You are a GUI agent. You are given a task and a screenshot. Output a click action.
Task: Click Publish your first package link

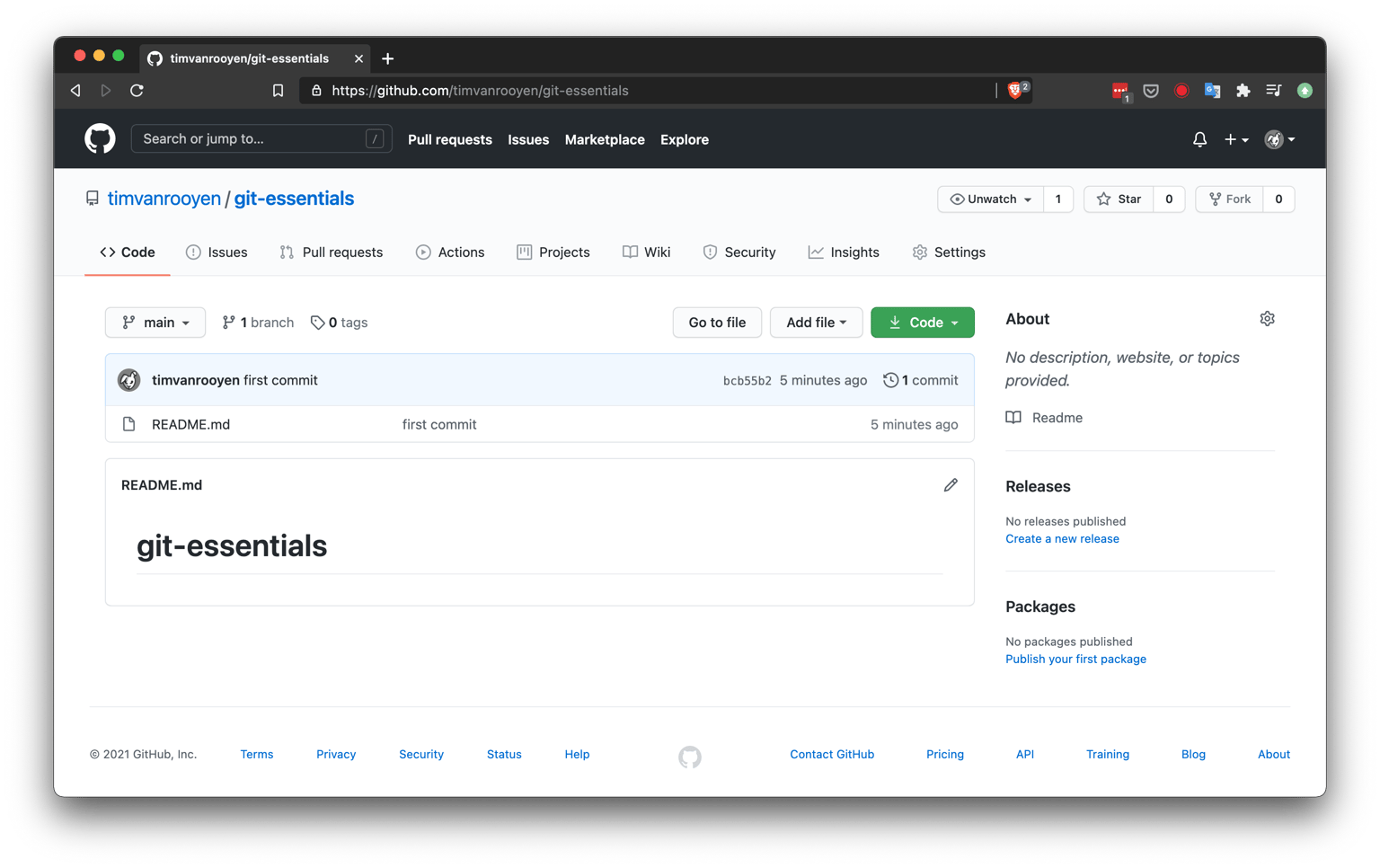(1075, 660)
